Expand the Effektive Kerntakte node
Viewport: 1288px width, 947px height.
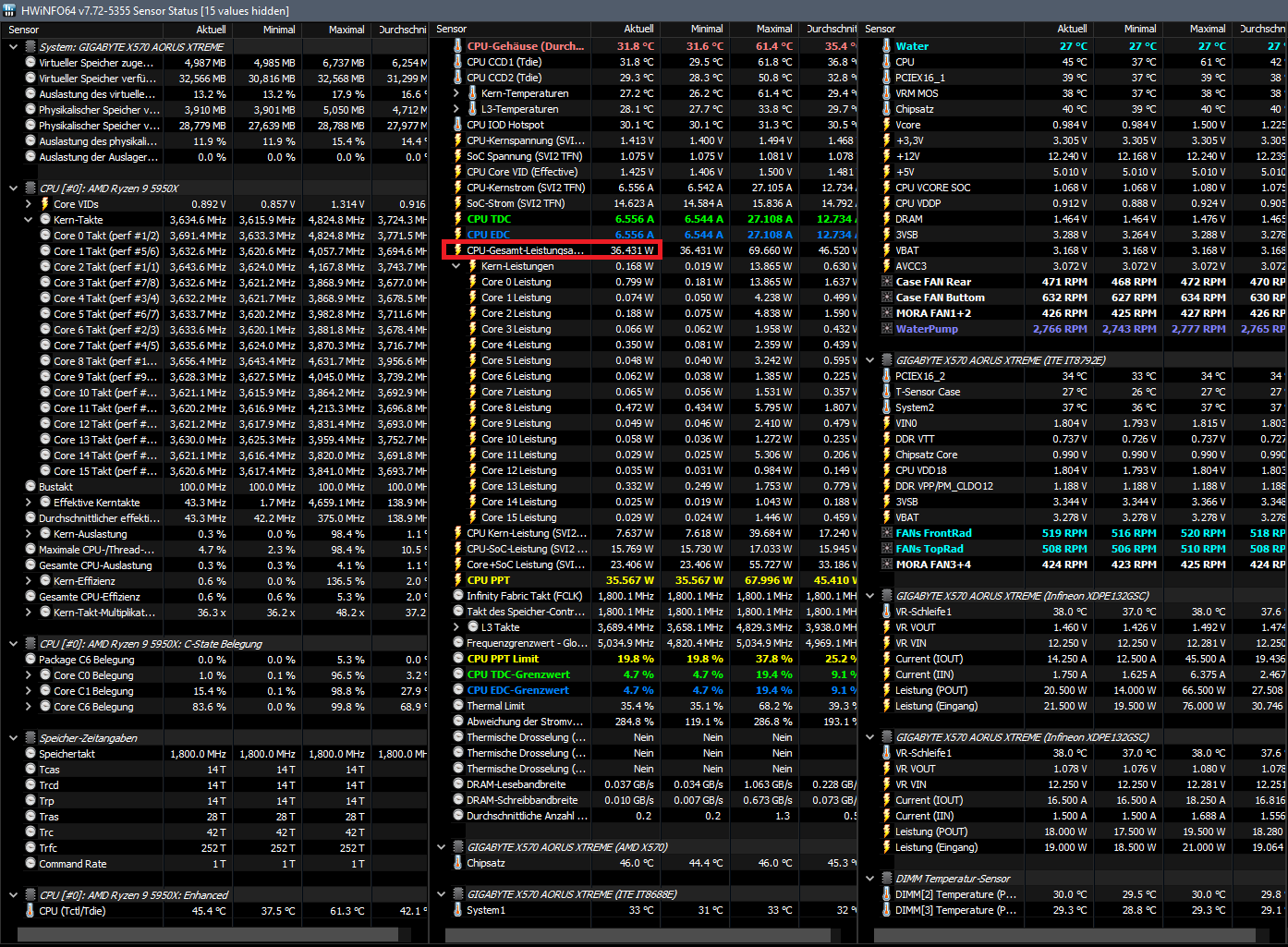[29, 503]
